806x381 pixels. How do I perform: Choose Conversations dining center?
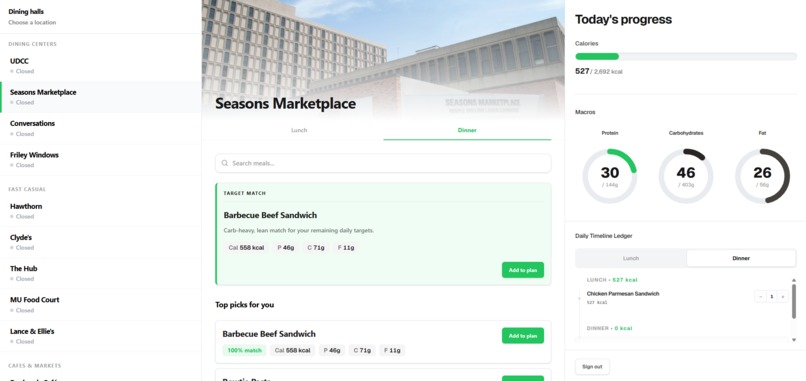(x=101, y=128)
